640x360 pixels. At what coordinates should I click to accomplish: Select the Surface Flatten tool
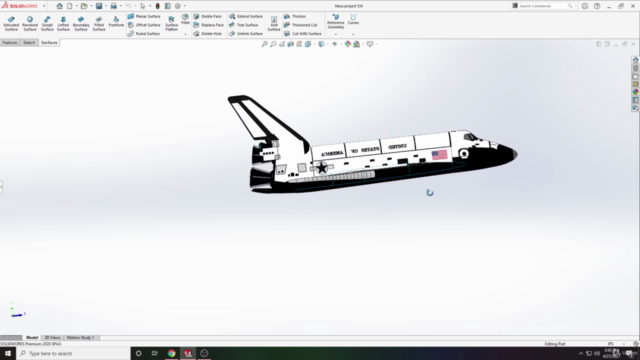[x=171, y=24]
